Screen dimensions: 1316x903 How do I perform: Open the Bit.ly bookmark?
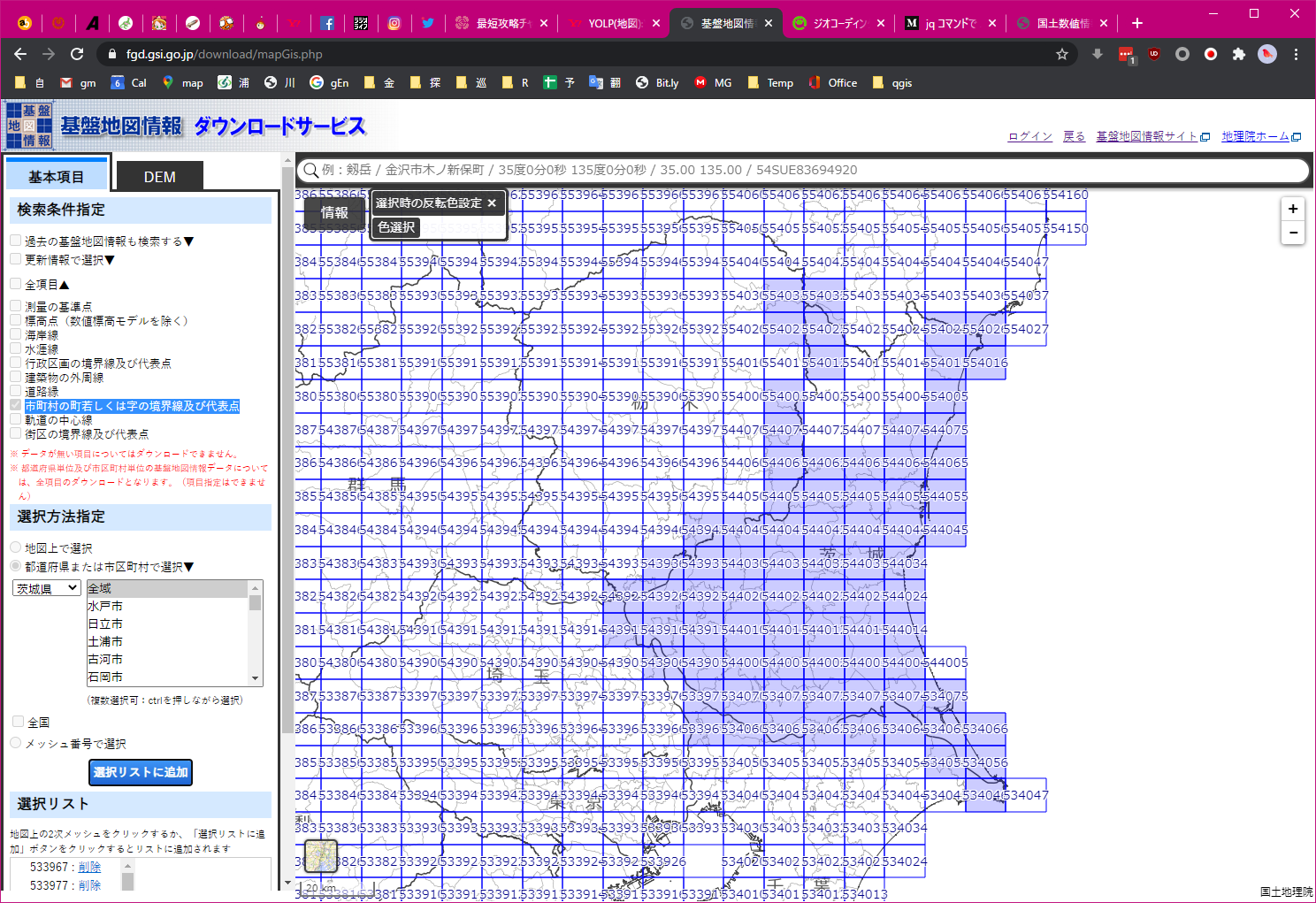pos(657,83)
